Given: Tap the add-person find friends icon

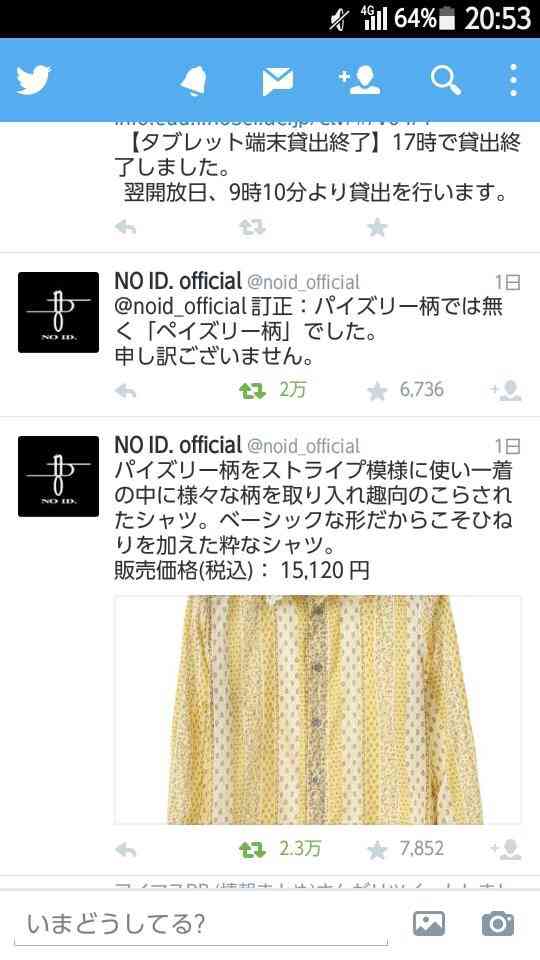Looking at the screenshot, I should tap(359, 80).
